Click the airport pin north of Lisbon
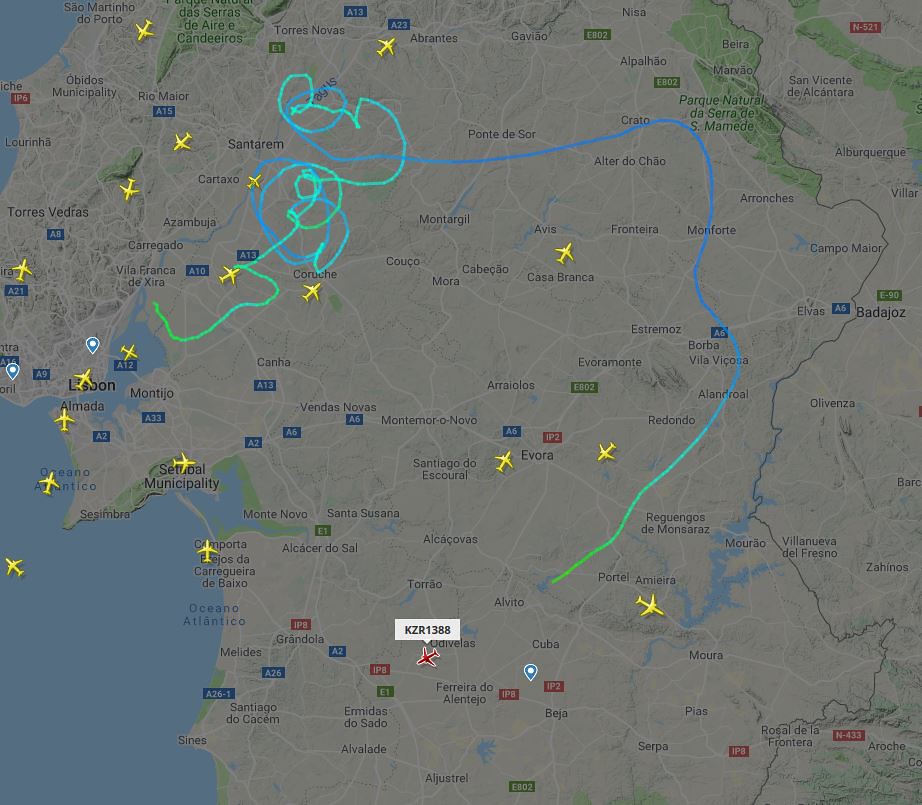922x805 pixels. [x=92, y=345]
